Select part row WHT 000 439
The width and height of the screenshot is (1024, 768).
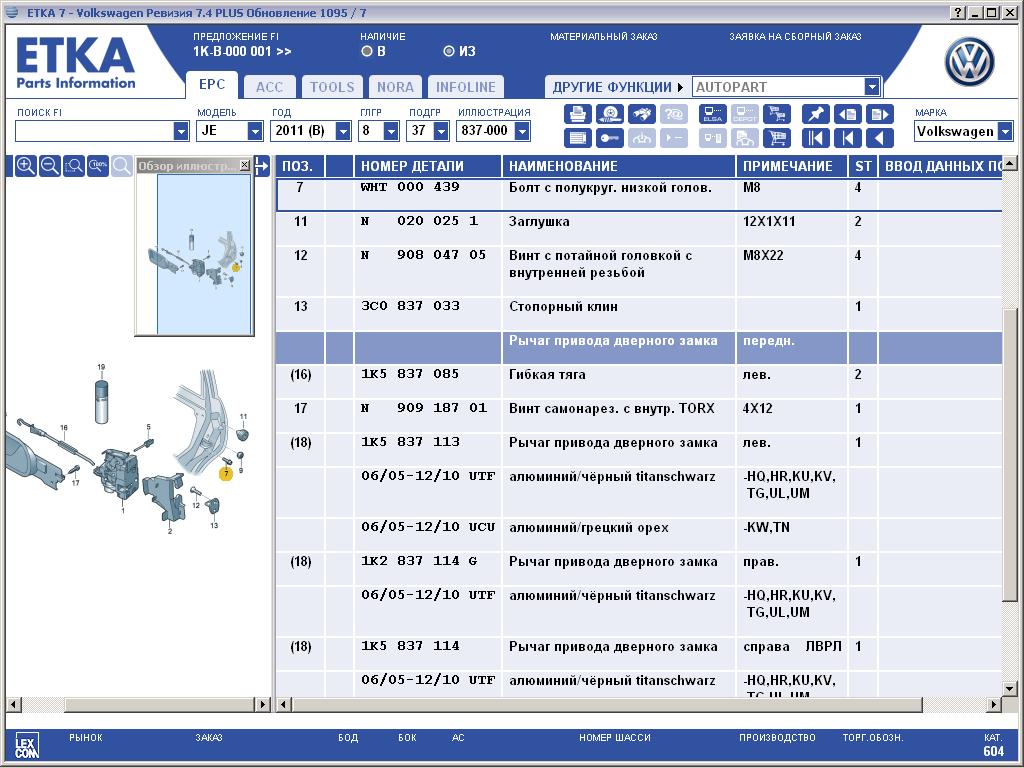(639, 194)
